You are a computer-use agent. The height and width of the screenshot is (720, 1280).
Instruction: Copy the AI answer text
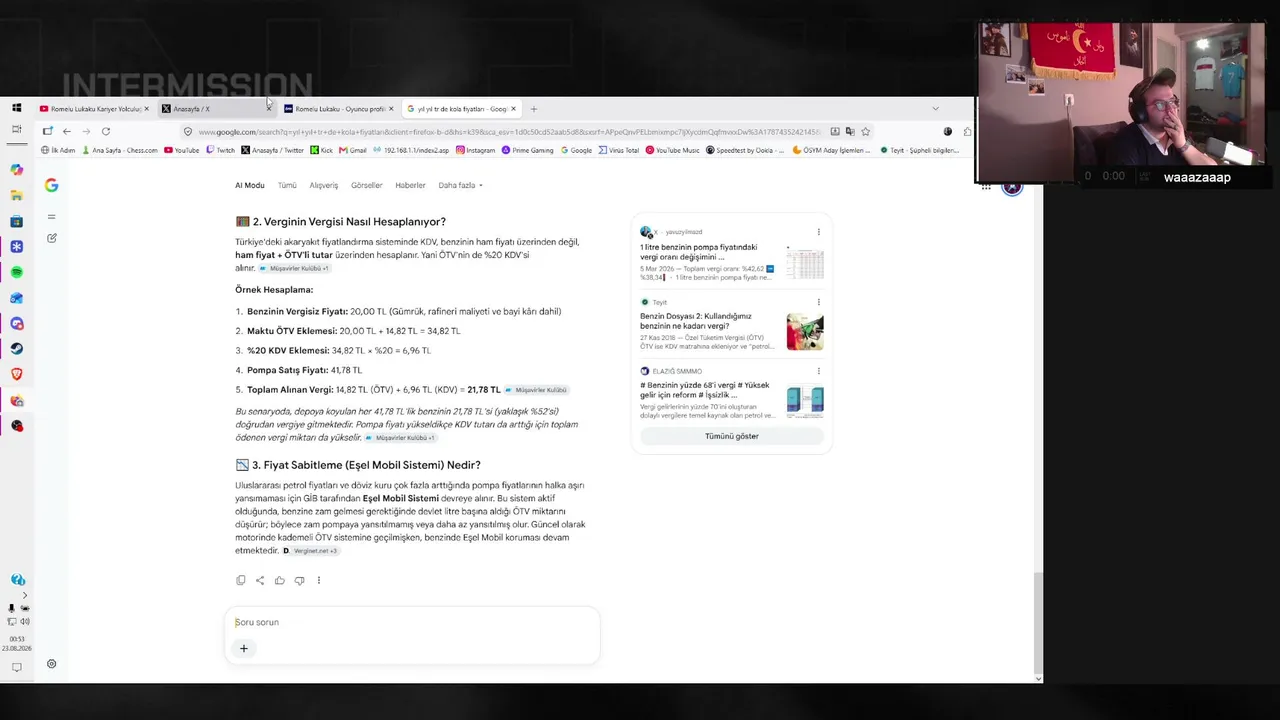tap(241, 580)
